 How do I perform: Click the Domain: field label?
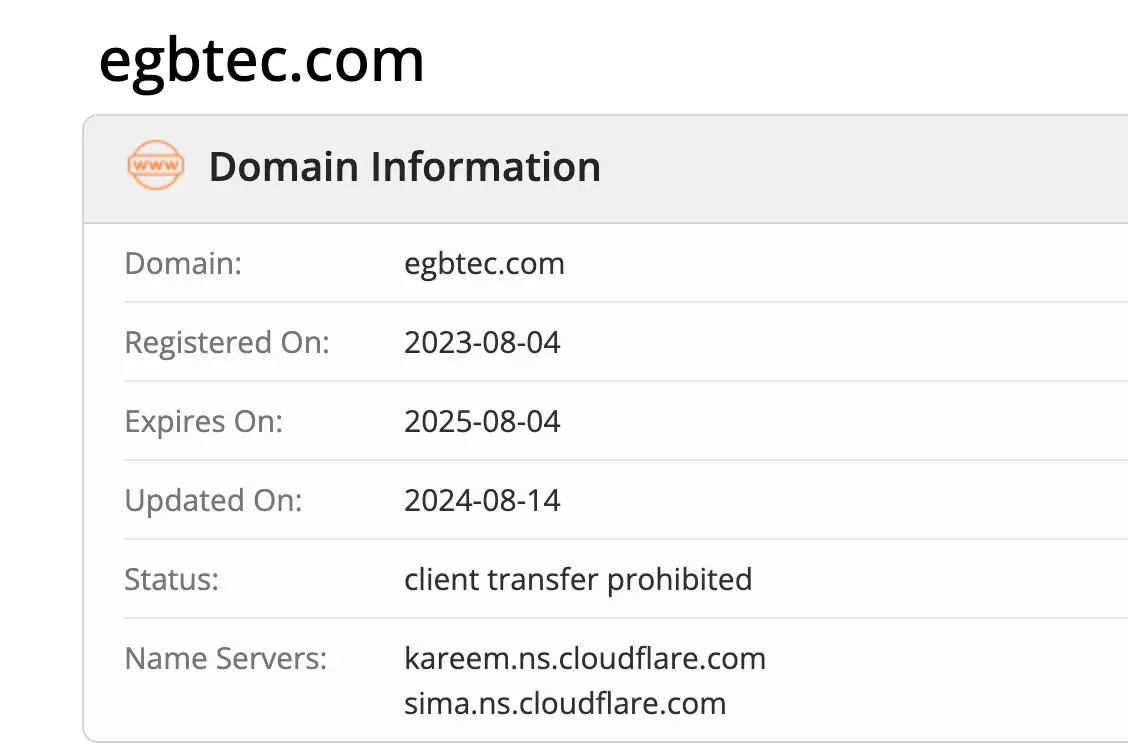(x=183, y=264)
